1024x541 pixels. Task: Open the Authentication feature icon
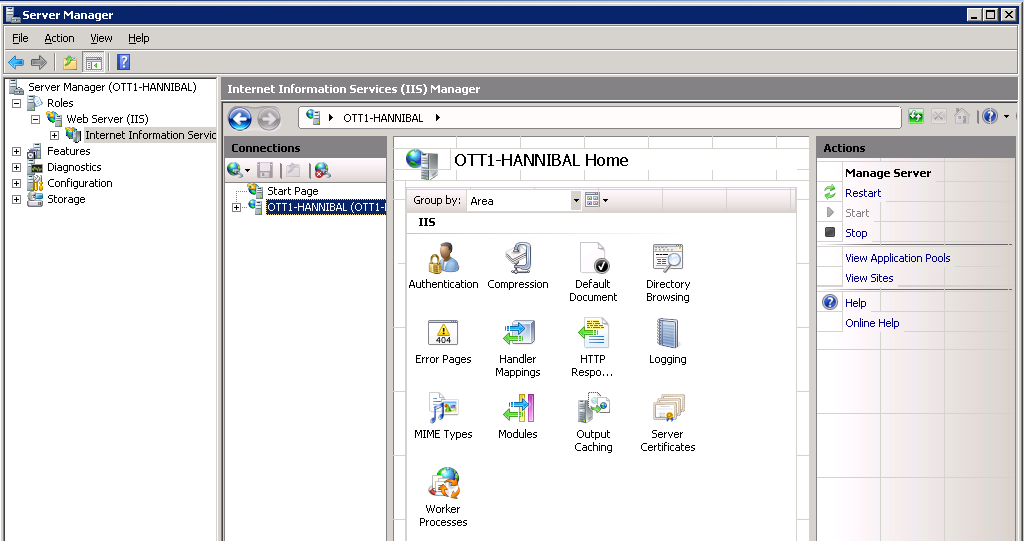pyautogui.click(x=443, y=260)
